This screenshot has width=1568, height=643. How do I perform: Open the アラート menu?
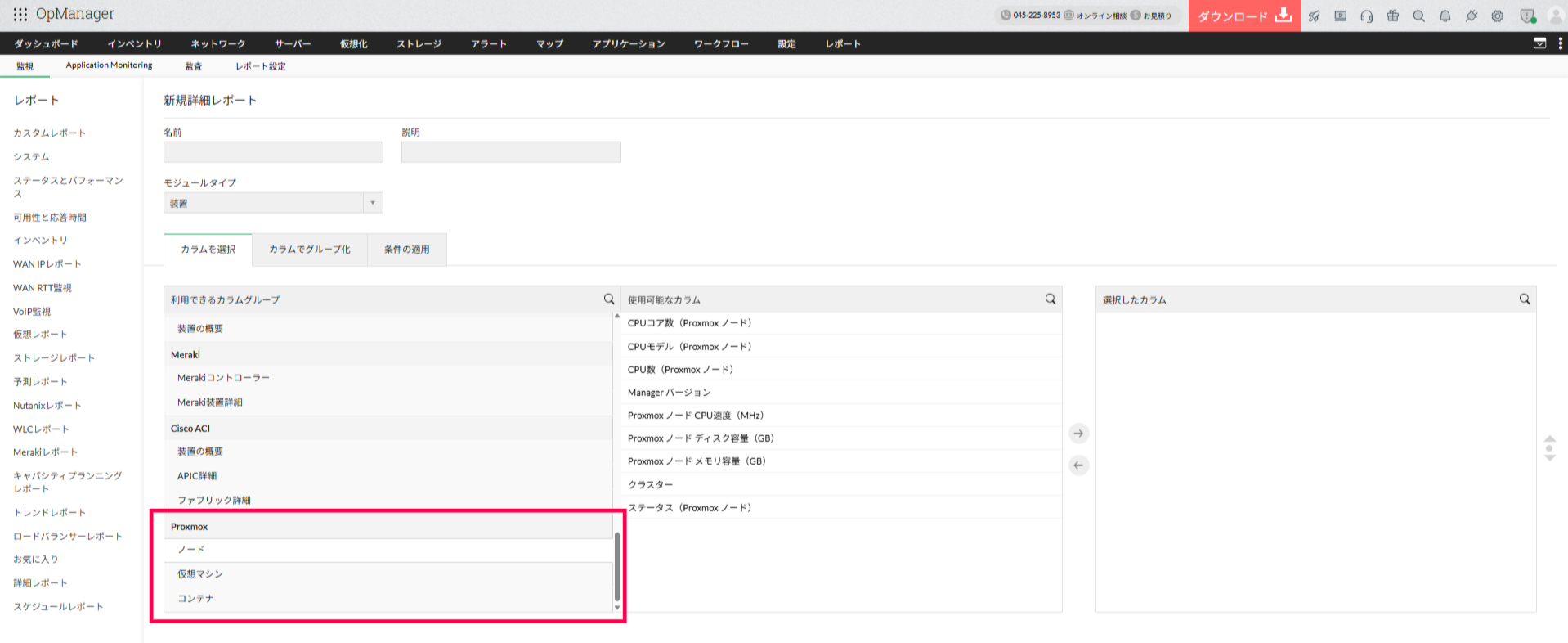click(x=488, y=44)
